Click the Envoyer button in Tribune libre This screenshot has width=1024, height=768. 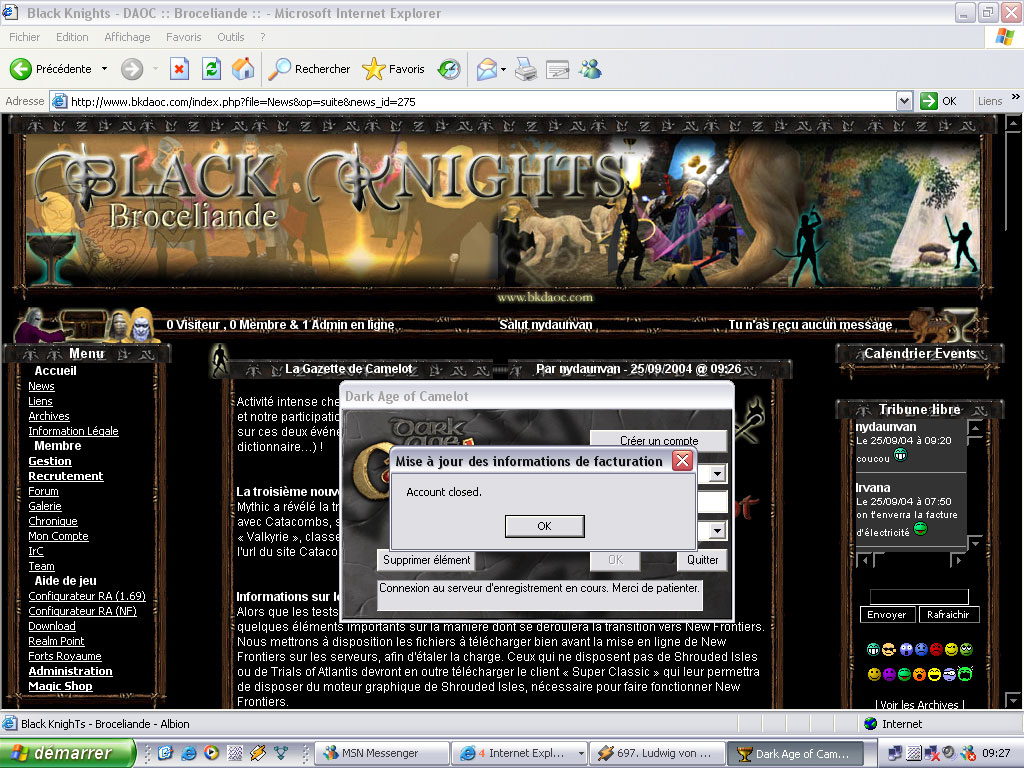click(886, 615)
